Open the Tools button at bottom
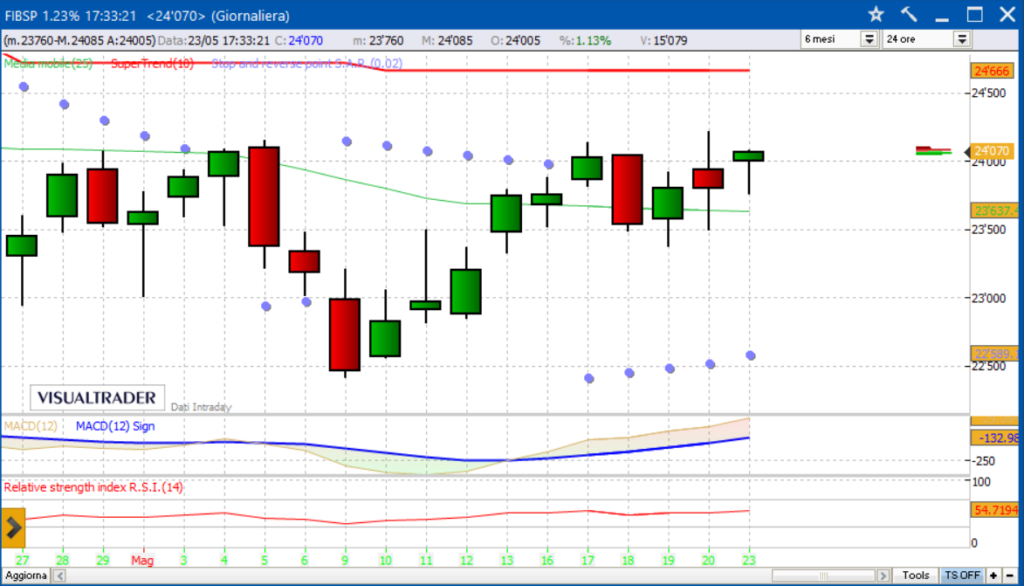This screenshot has width=1024, height=586. coord(915,576)
